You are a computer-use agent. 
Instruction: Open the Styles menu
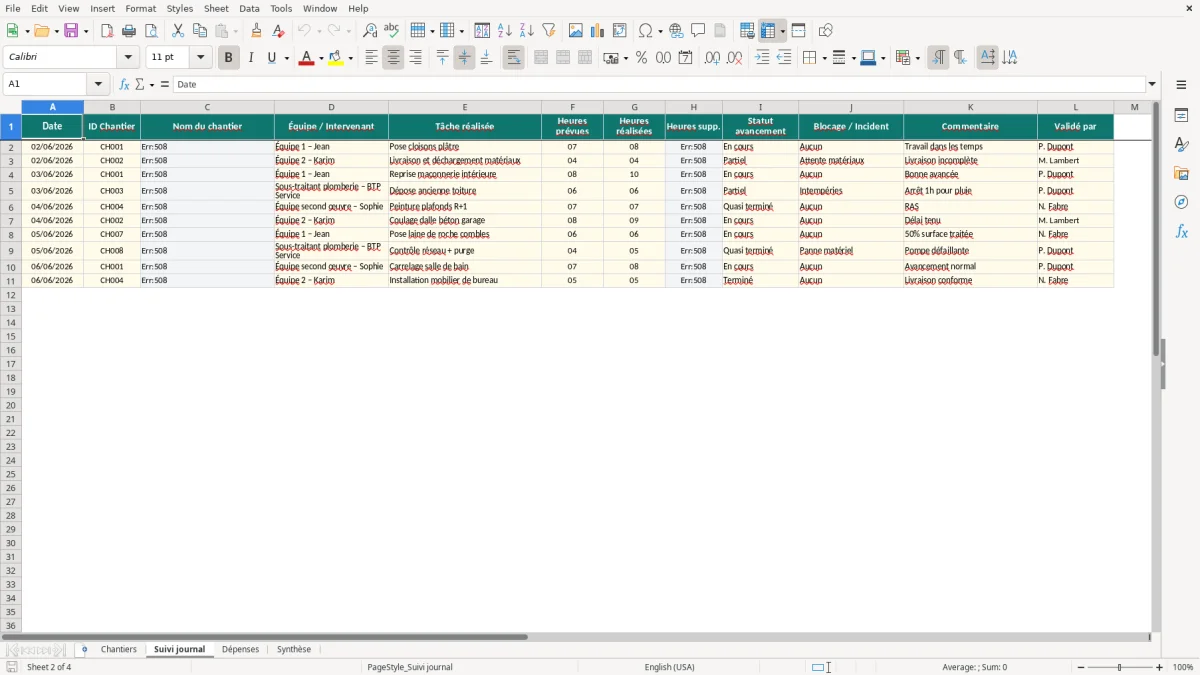click(180, 8)
